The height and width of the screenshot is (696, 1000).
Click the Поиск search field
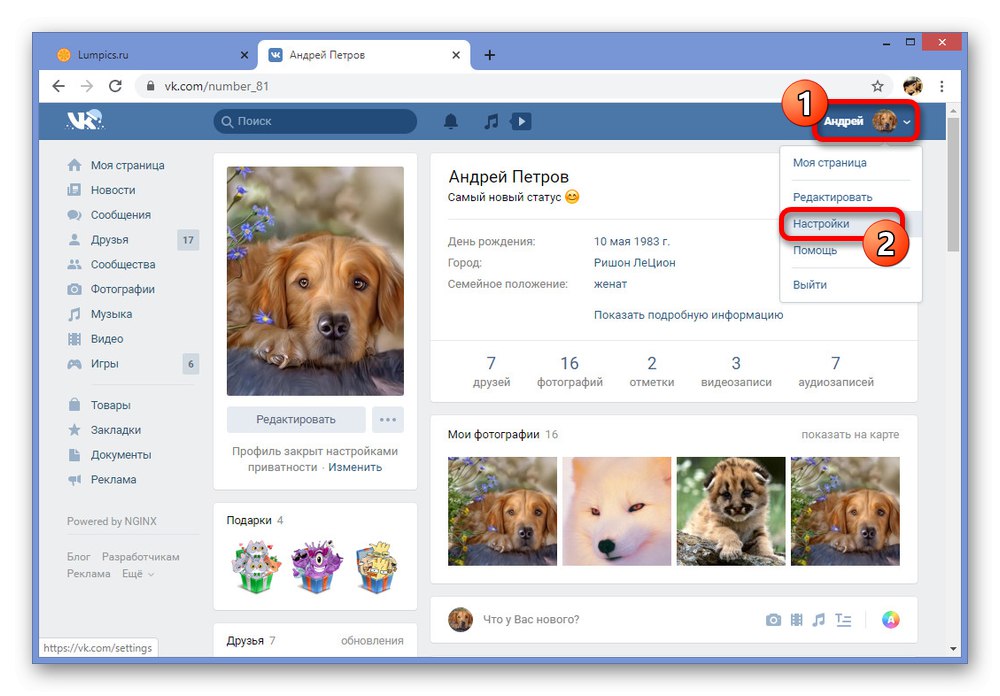coord(315,121)
